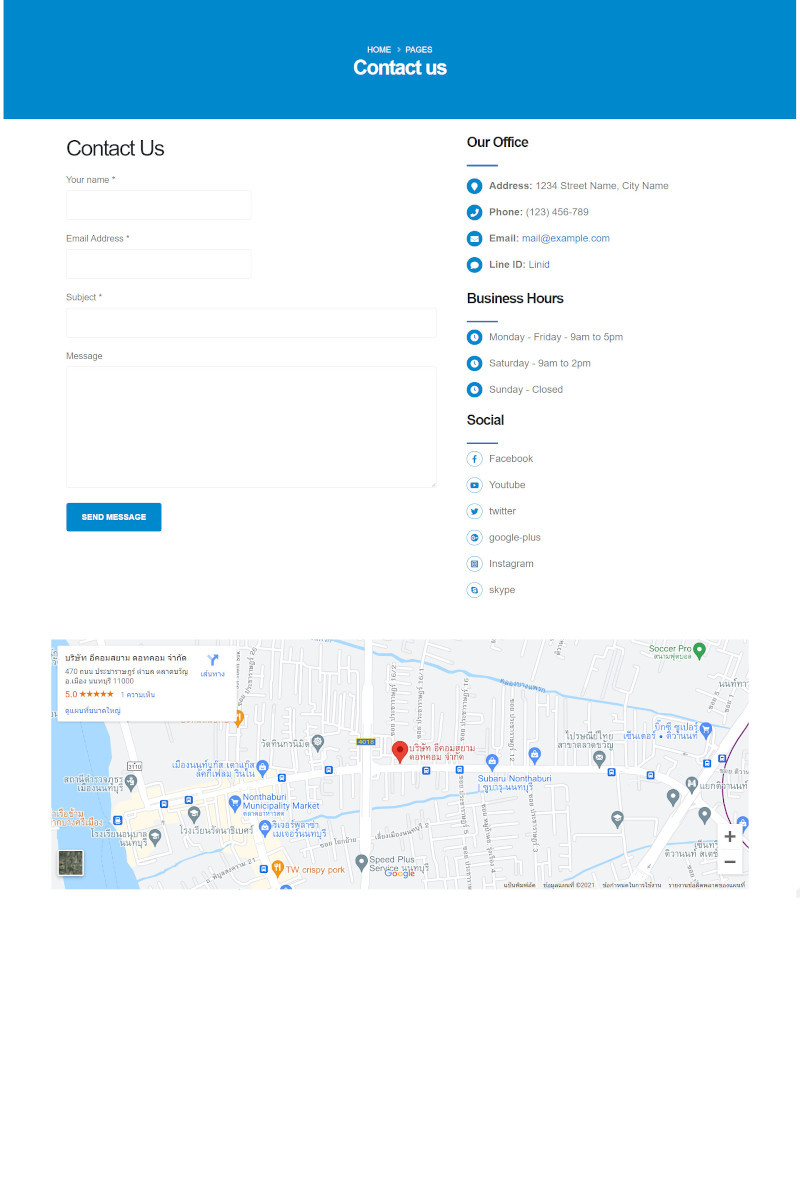Click the view larger map link in card
The width and height of the screenshot is (800, 1200).
click(93, 710)
